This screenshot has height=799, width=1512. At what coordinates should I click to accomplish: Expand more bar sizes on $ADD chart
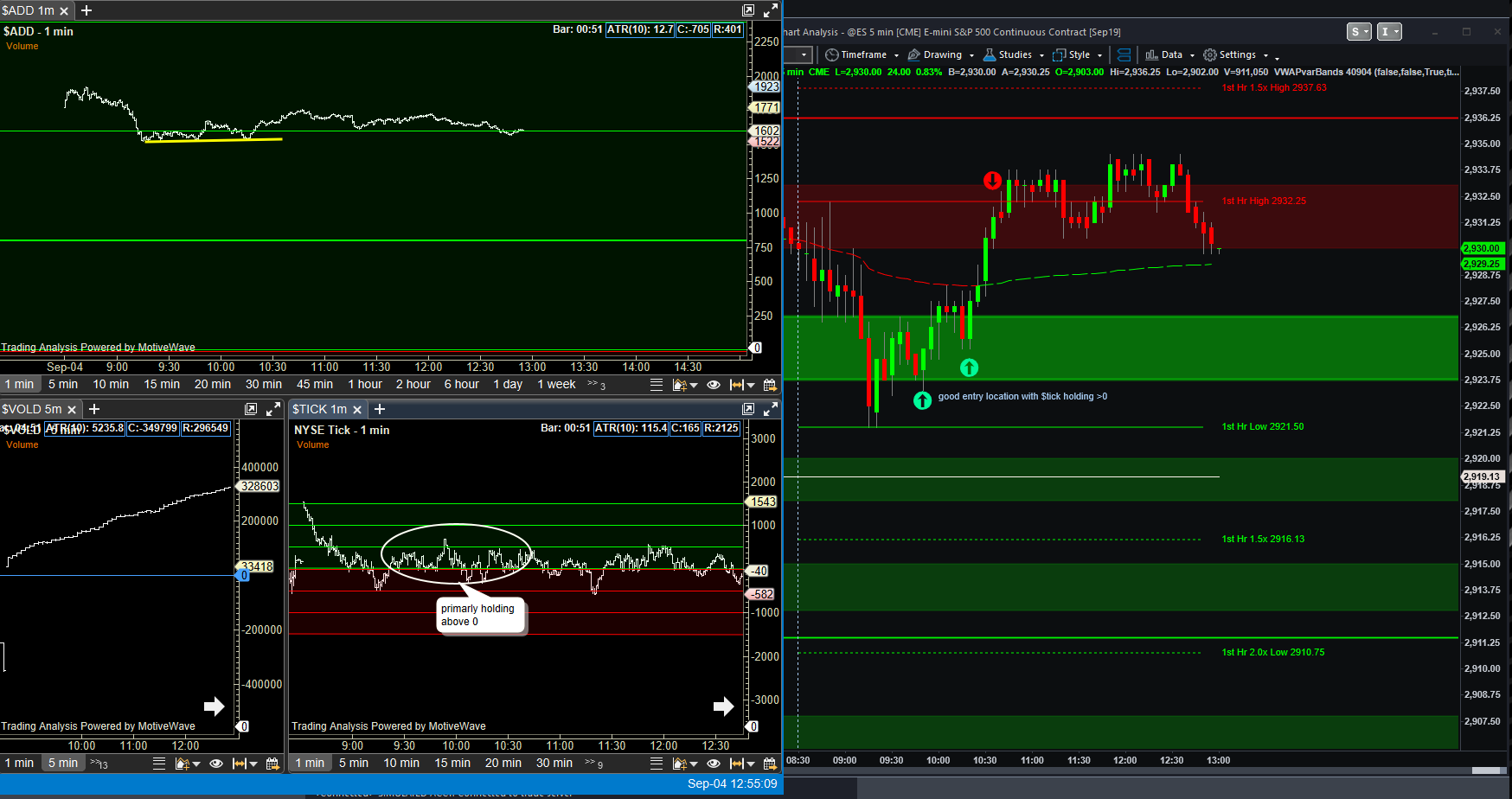pos(596,385)
